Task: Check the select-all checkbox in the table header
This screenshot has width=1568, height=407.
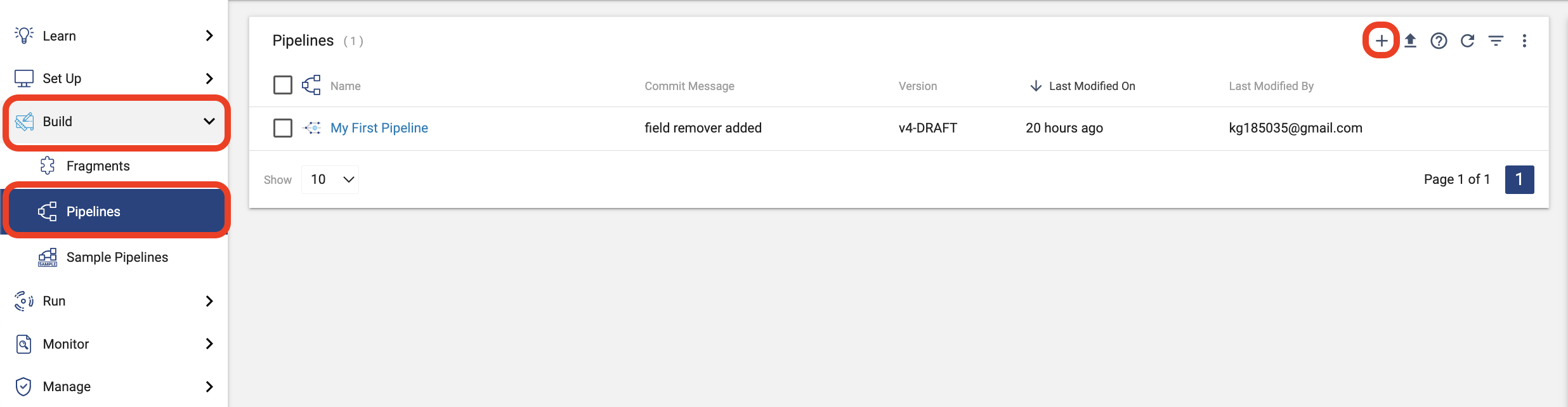Action: 282,84
